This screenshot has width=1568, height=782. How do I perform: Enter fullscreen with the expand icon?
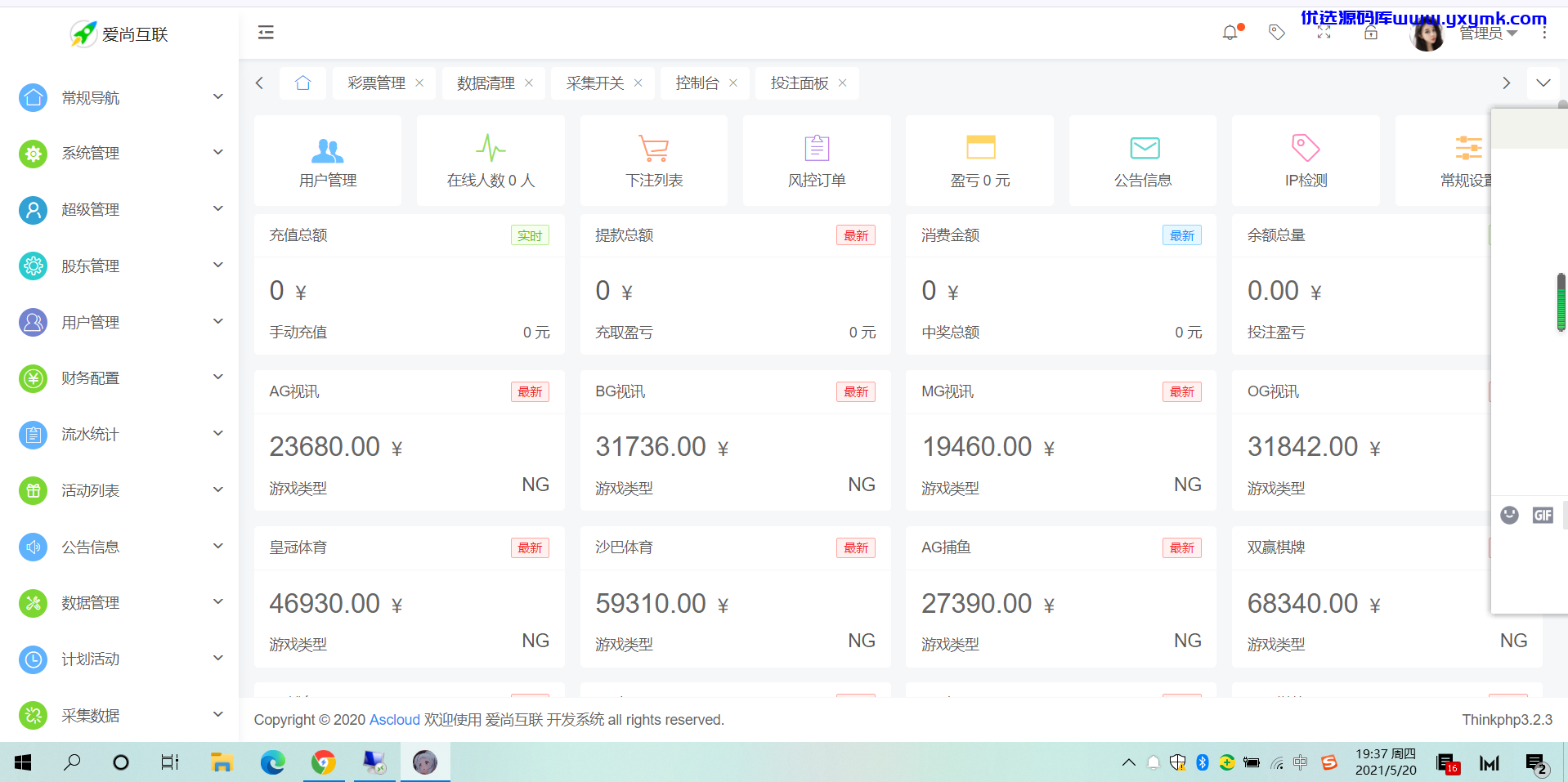pos(1324,33)
